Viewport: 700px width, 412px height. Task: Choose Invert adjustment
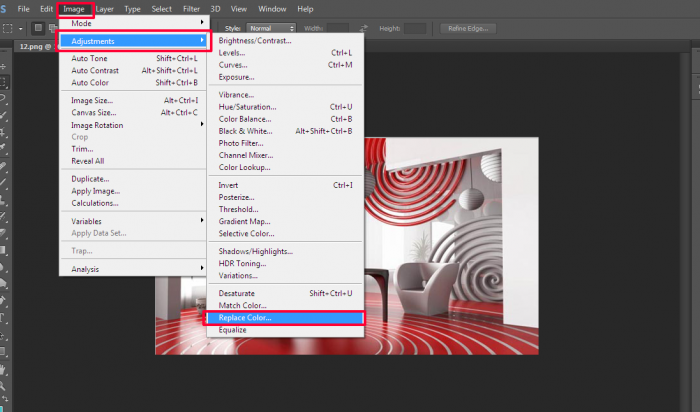(285, 185)
